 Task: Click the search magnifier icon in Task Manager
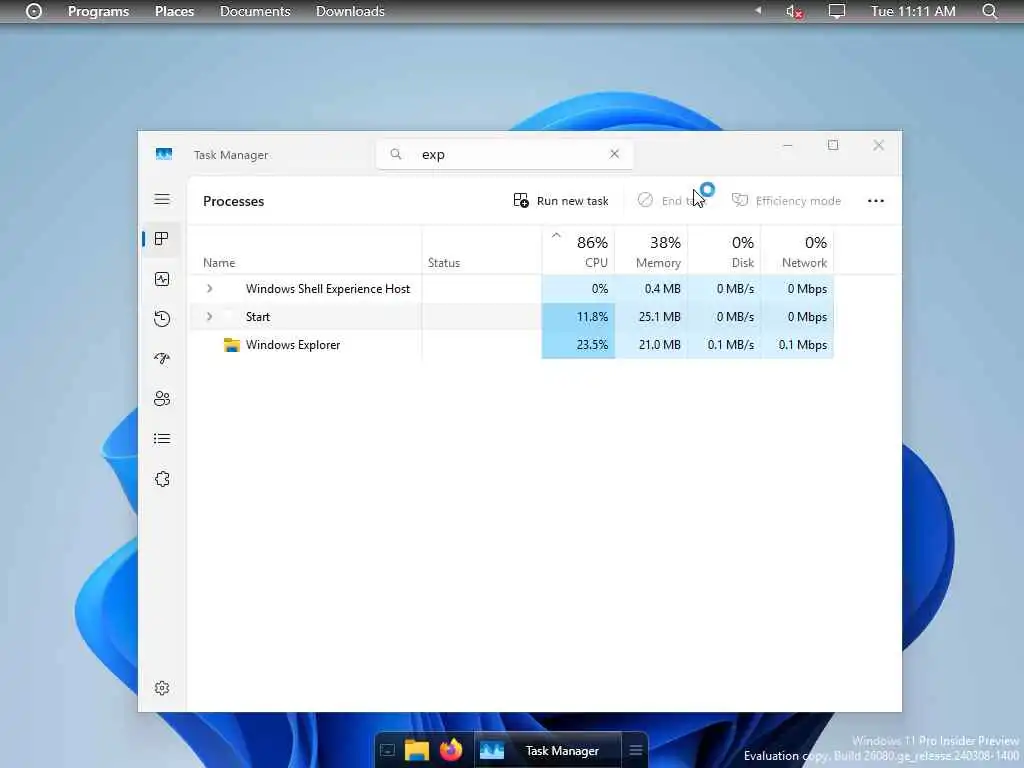click(396, 154)
